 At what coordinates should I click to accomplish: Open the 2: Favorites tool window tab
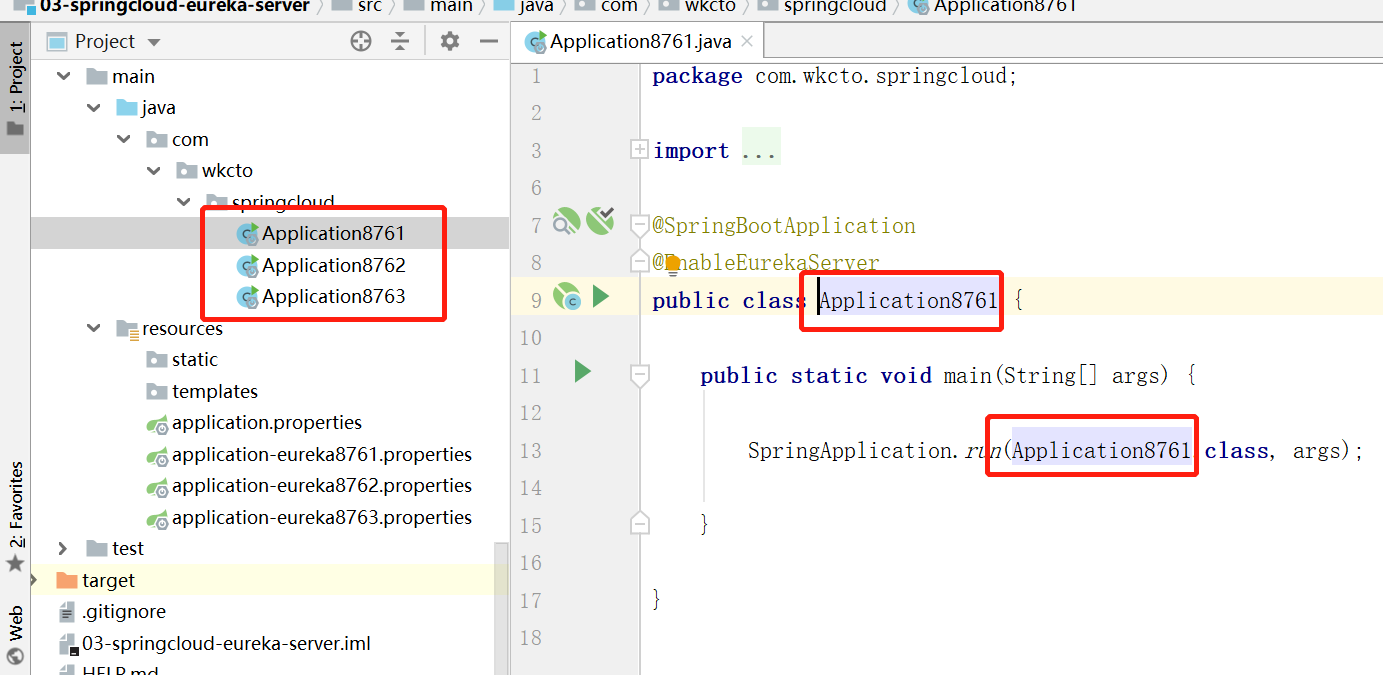point(15,515)
